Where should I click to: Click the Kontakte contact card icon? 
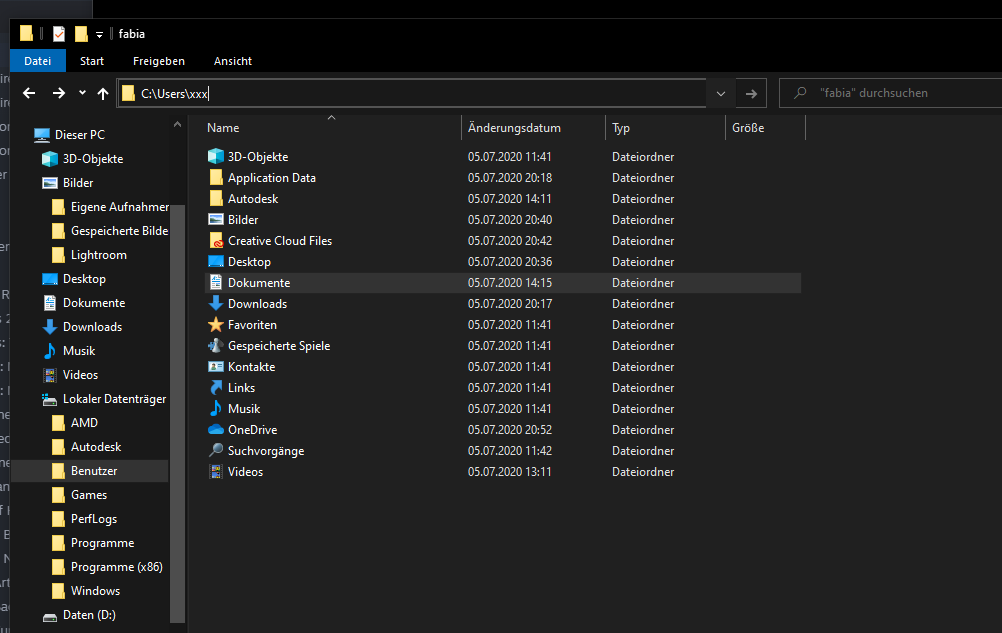coord(216,367)
